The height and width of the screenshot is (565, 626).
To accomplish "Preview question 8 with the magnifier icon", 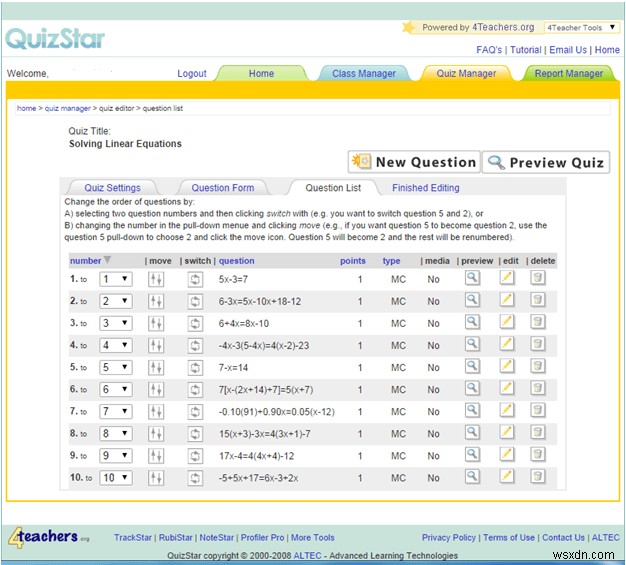I will click(472, 432).
